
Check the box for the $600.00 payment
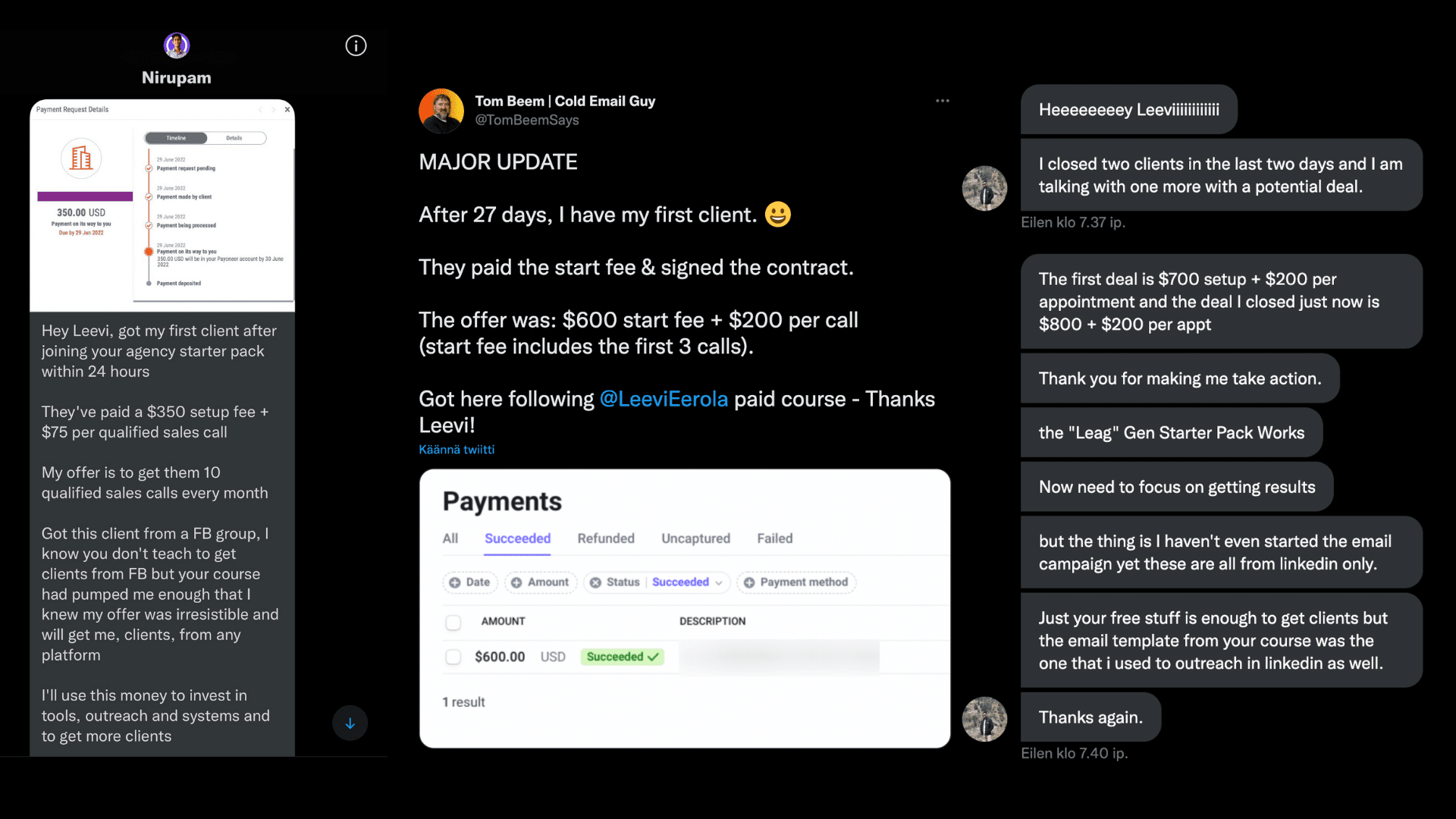coord(453,657)
